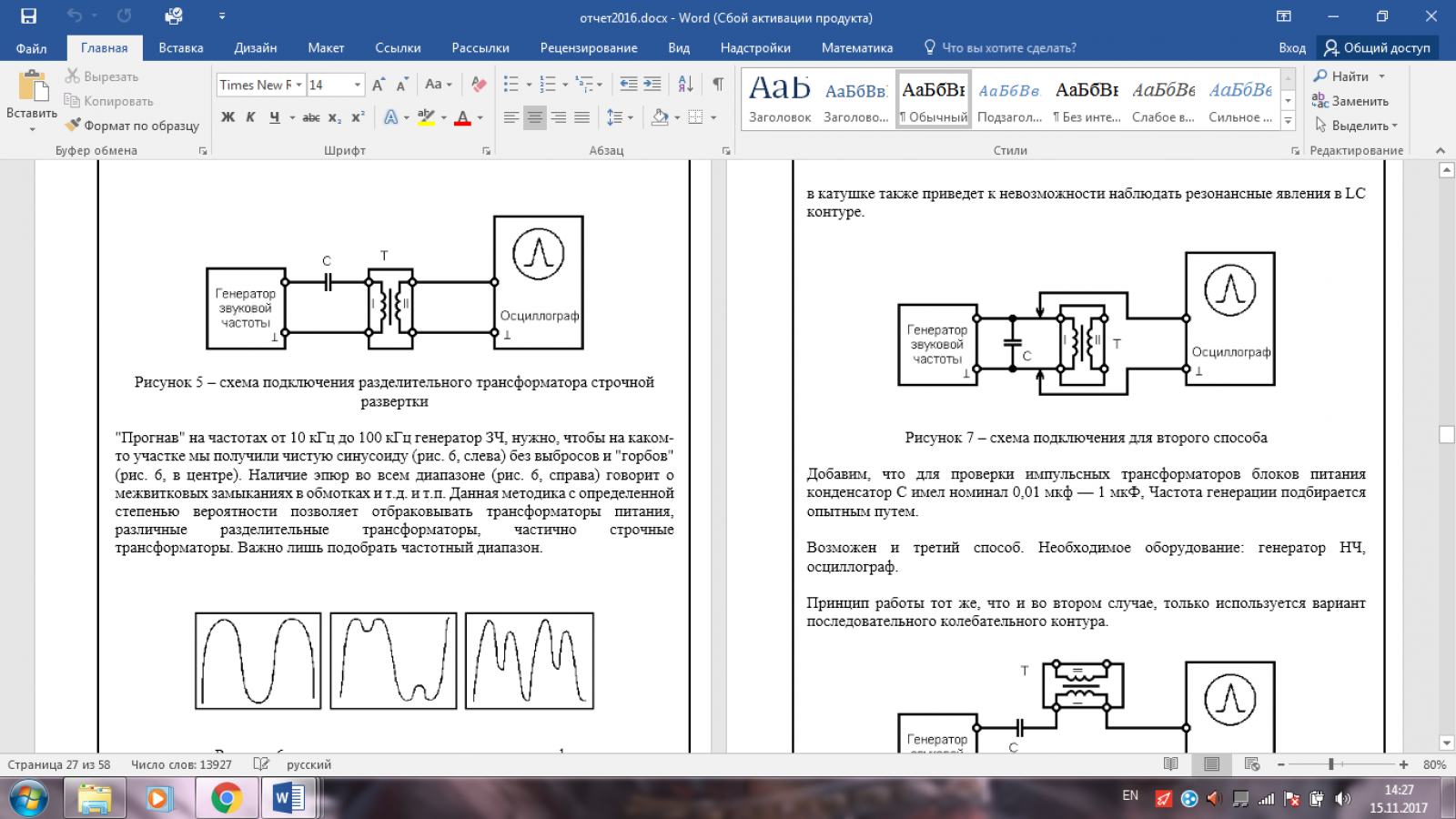Pick the red font color button

(x=462, y=117)
